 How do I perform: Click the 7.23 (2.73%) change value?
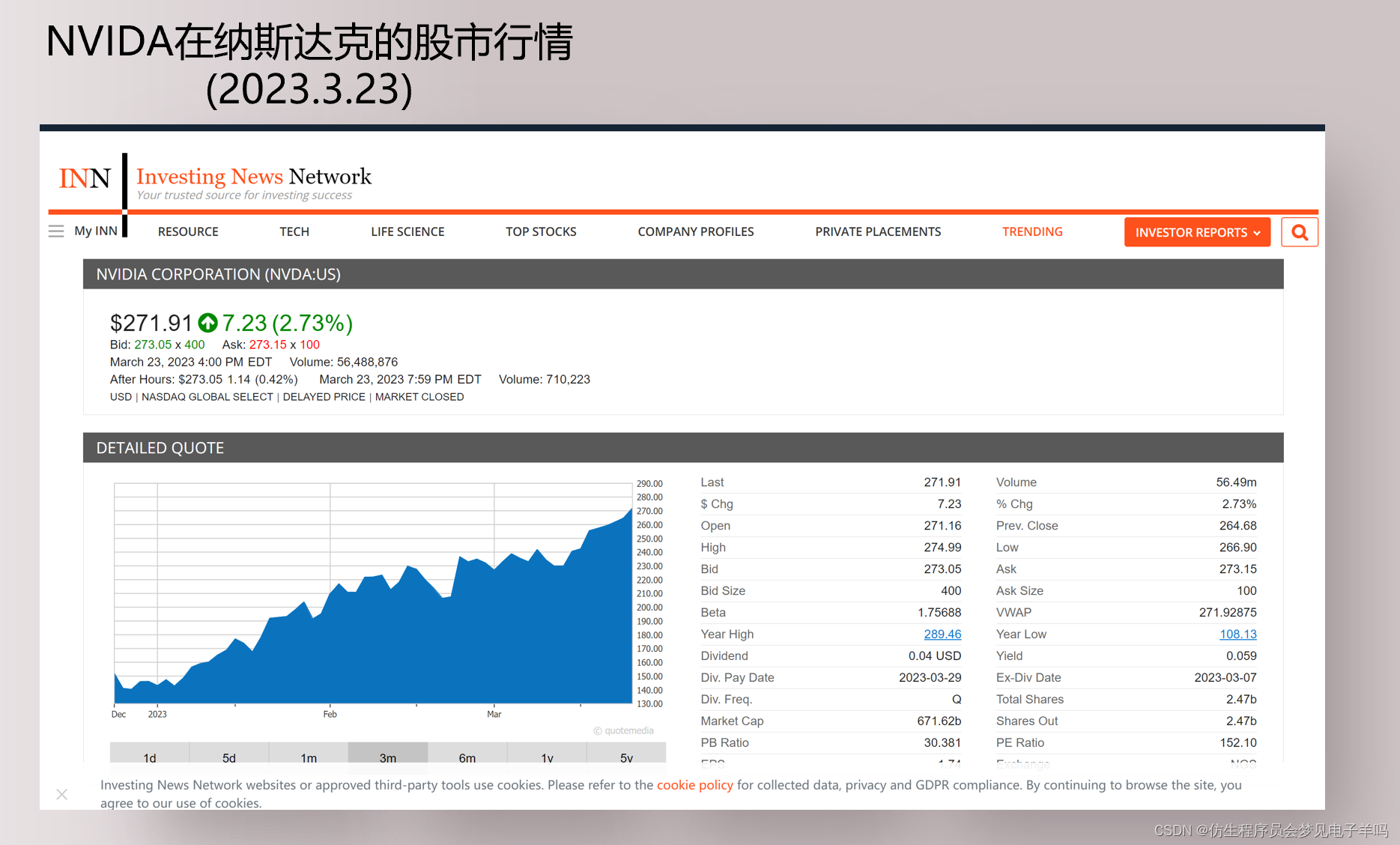click(288, 323)
